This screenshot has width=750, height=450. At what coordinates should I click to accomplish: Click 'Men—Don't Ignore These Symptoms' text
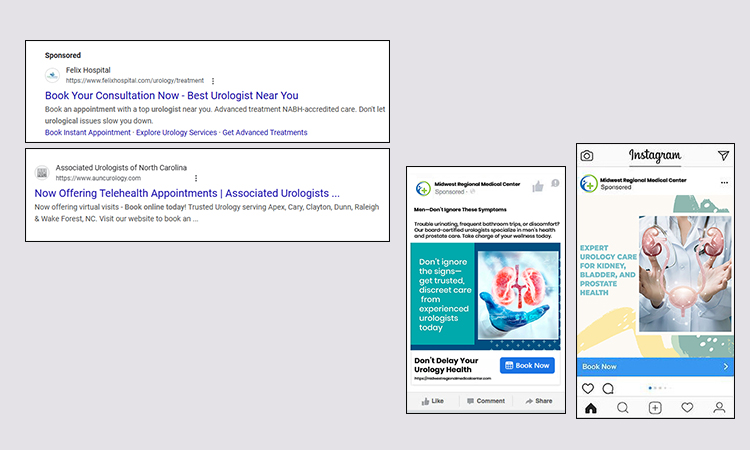[460, 209]
